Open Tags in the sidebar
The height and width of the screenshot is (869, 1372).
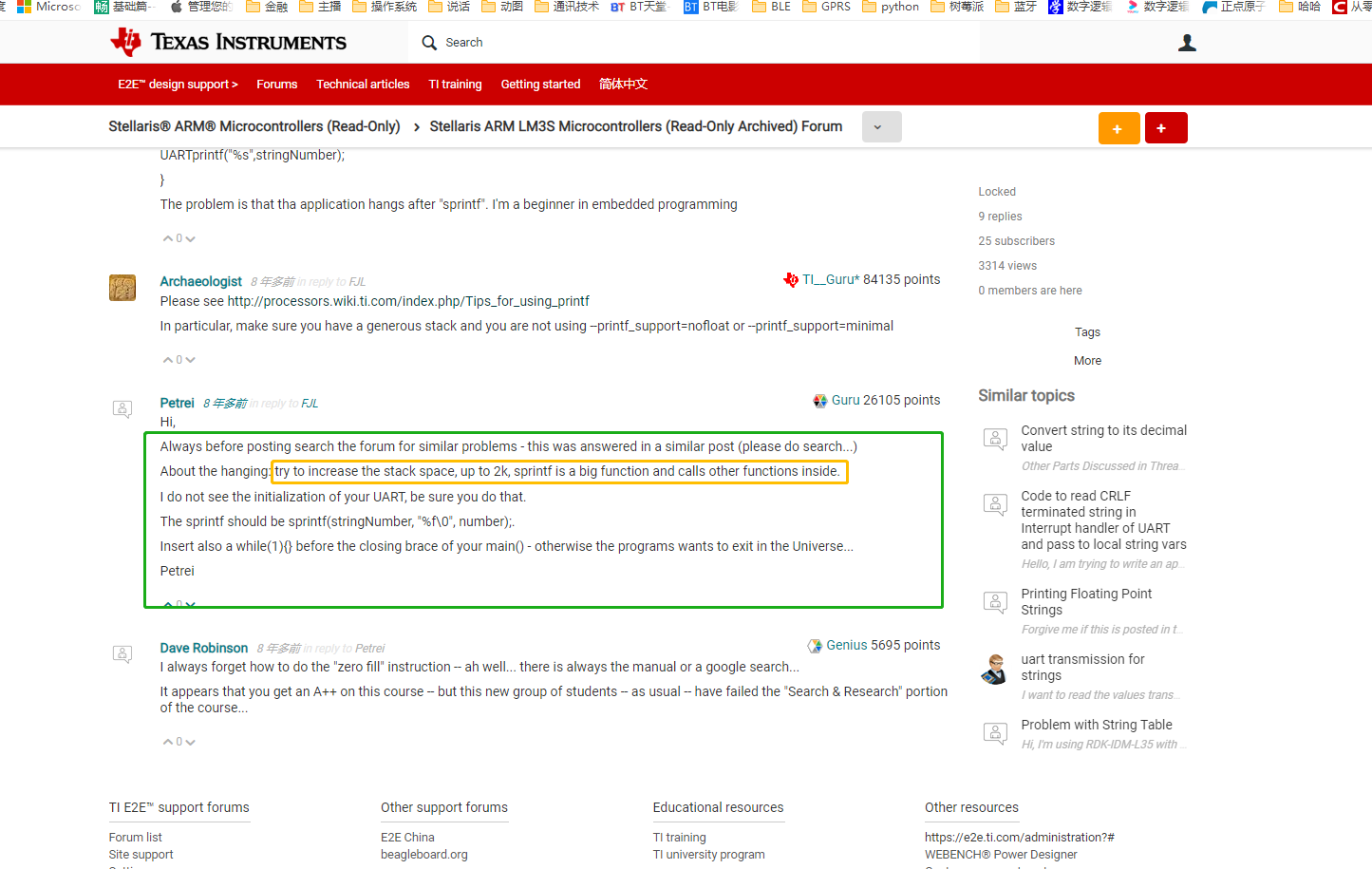(x=1088, y=332)
